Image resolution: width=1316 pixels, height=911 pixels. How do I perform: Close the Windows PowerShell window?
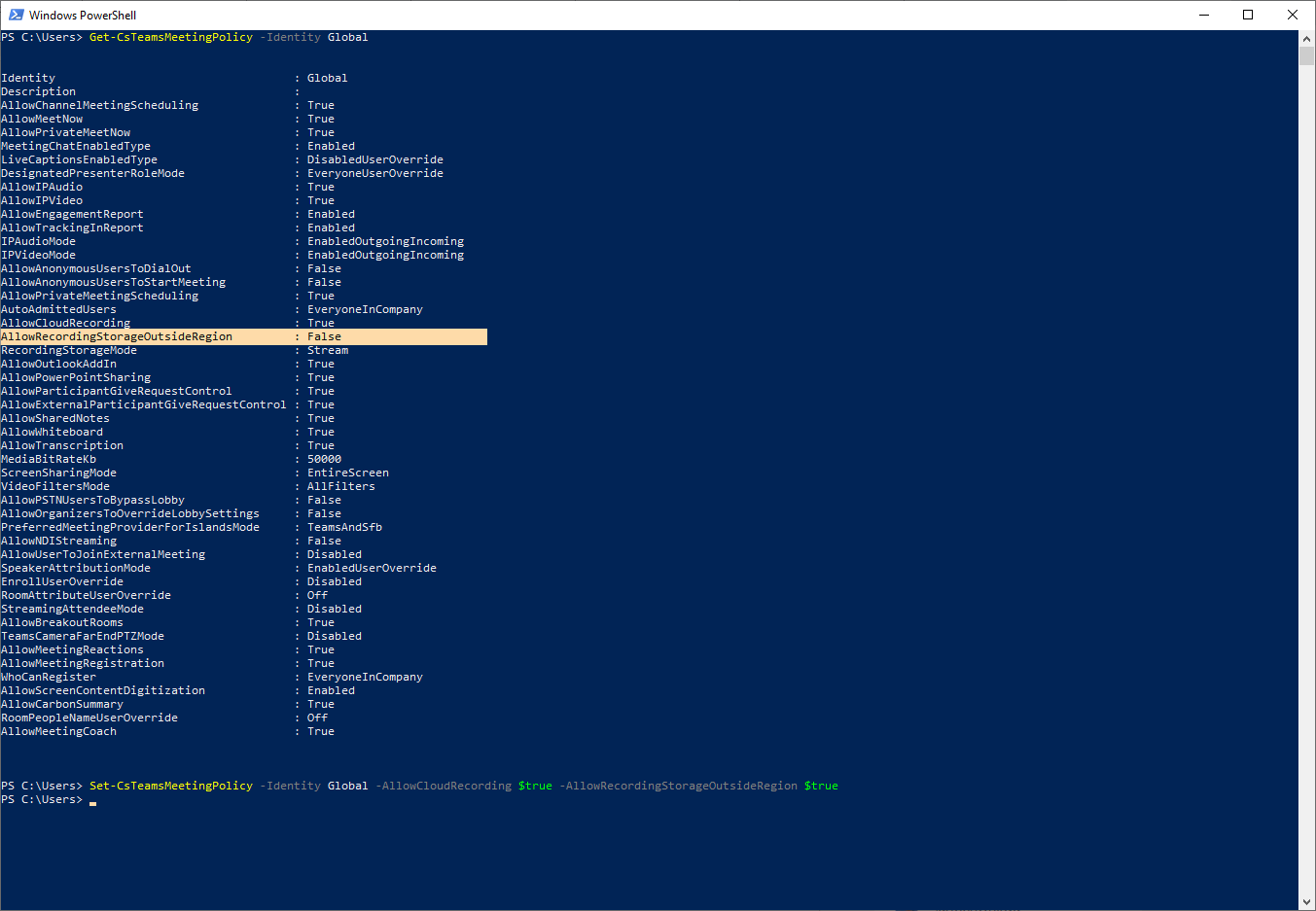(1293, 15)
